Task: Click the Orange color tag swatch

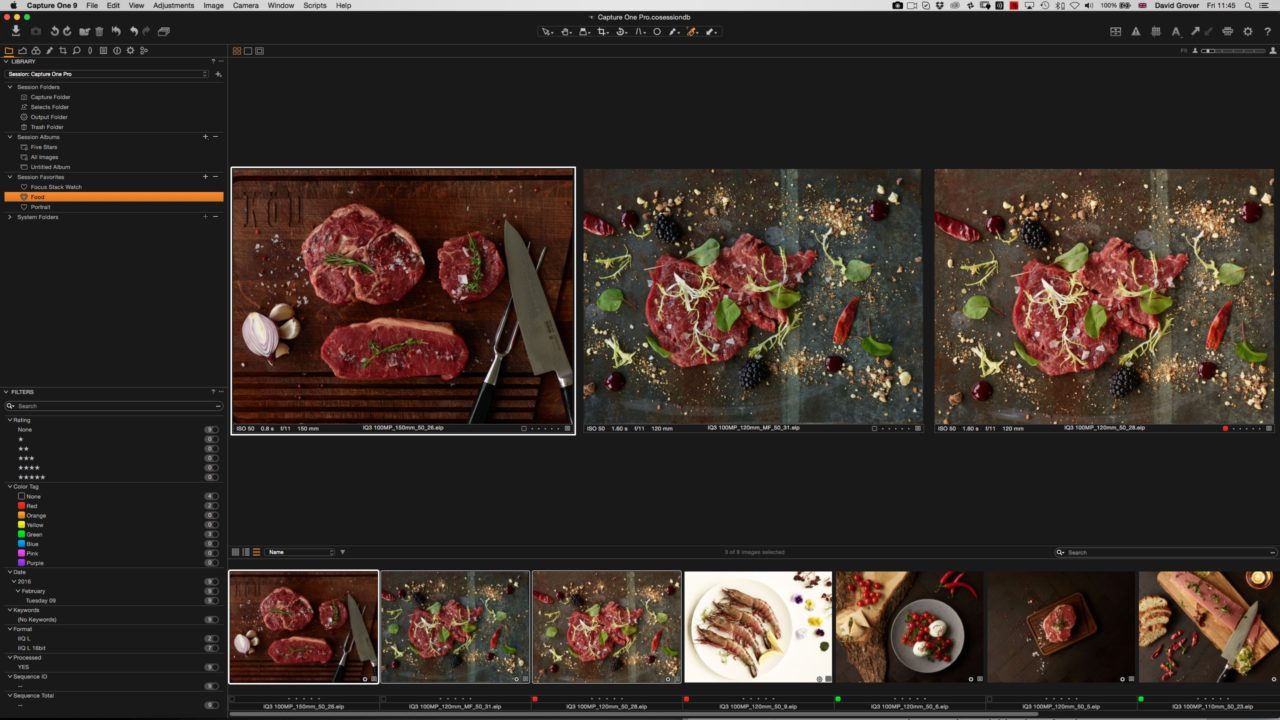Action: point(22,515)
